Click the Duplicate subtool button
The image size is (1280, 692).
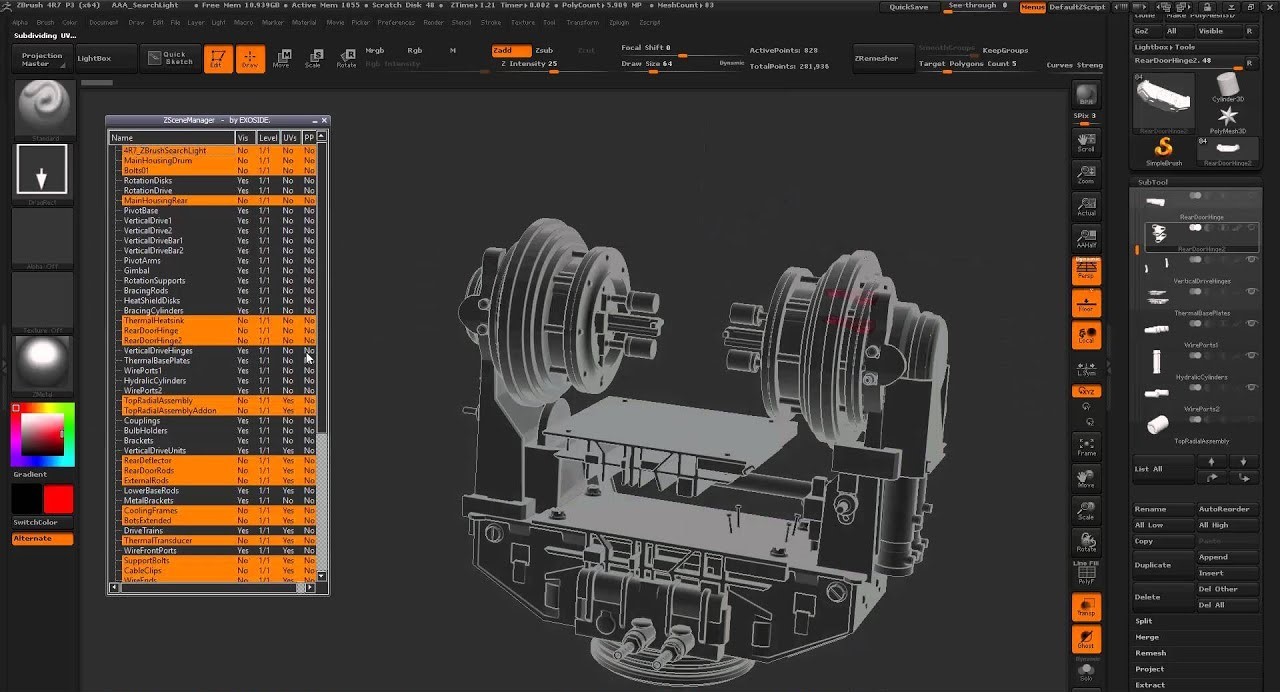coord(1153,565)
